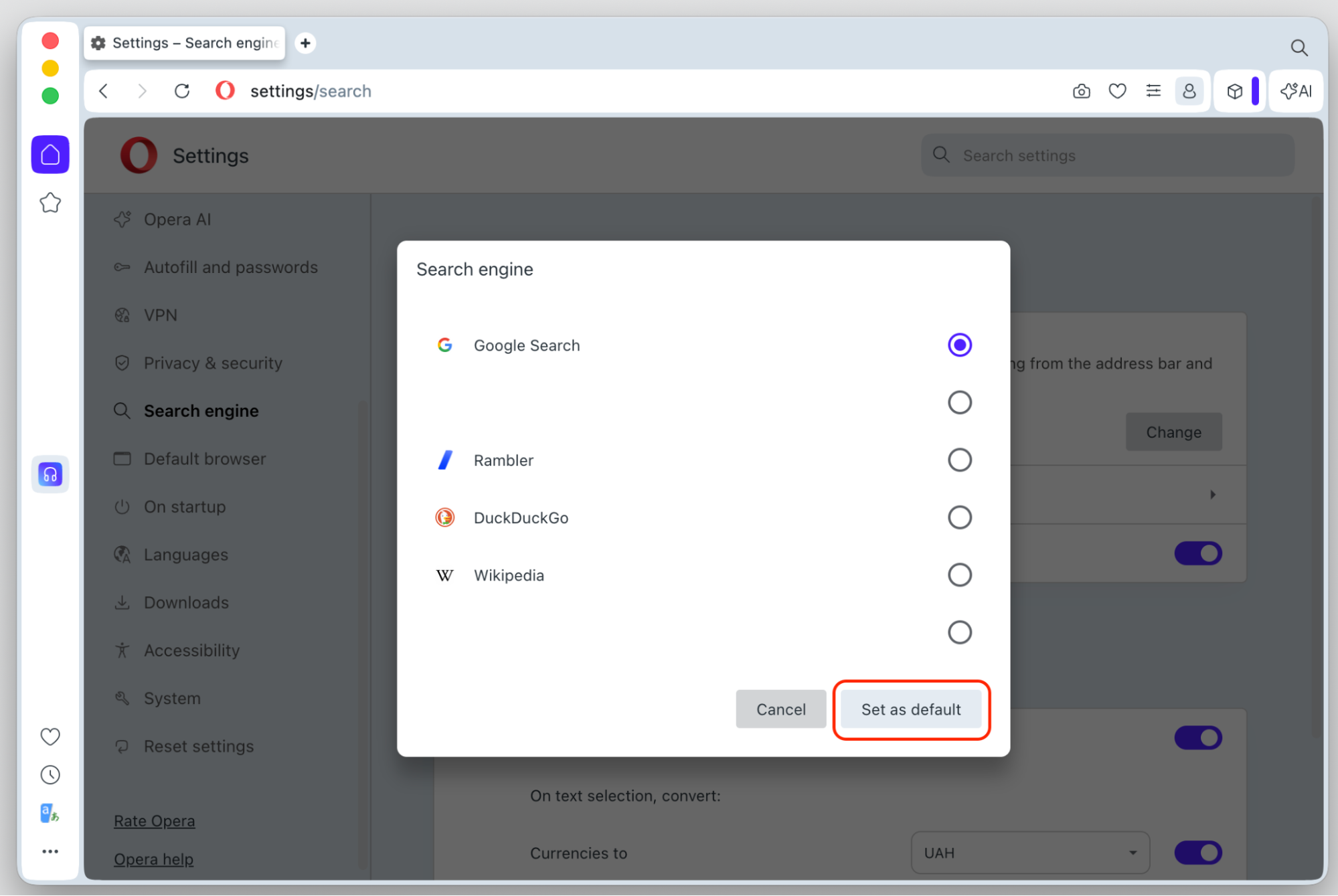This screenshot has height=896, width=1338.
Task: Click the large Opera logo beside Settings
Action: [139, 155]
